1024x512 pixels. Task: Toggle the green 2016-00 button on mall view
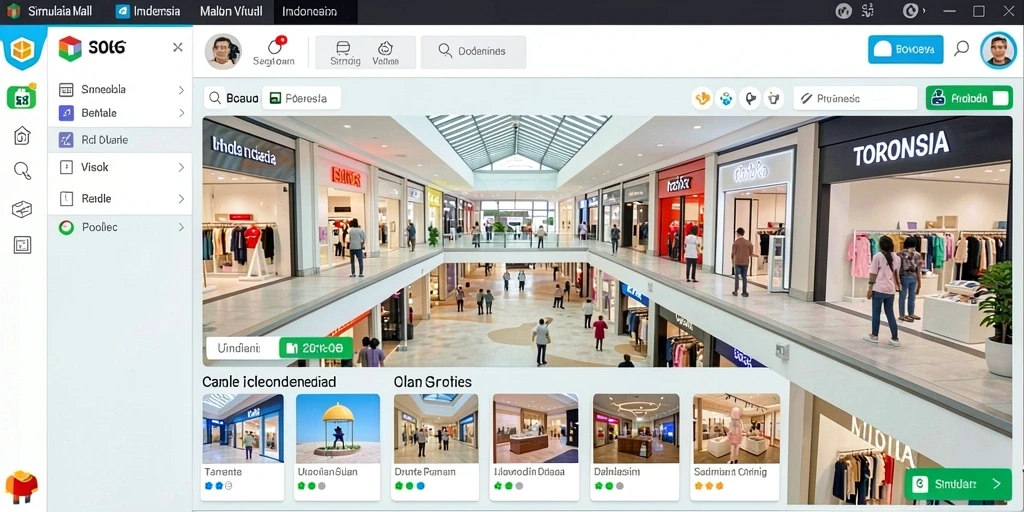point(315,348)
